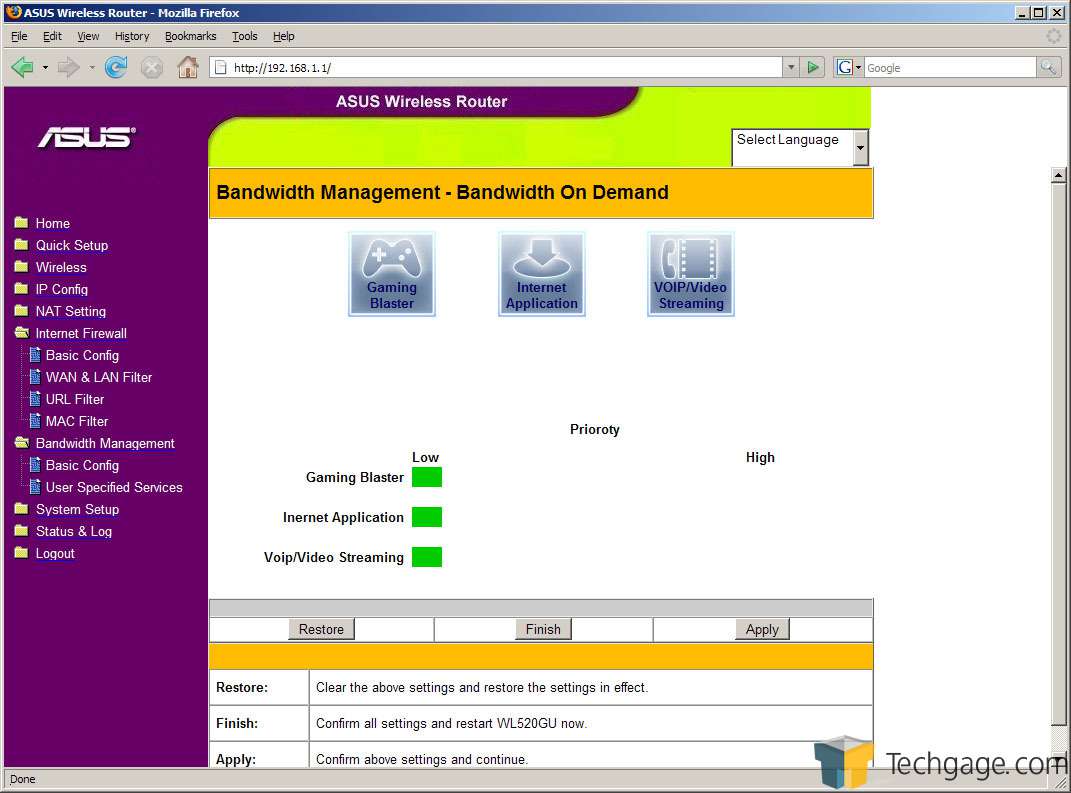Click the Gaming Blaster priority green bar

tap(427, 477)
